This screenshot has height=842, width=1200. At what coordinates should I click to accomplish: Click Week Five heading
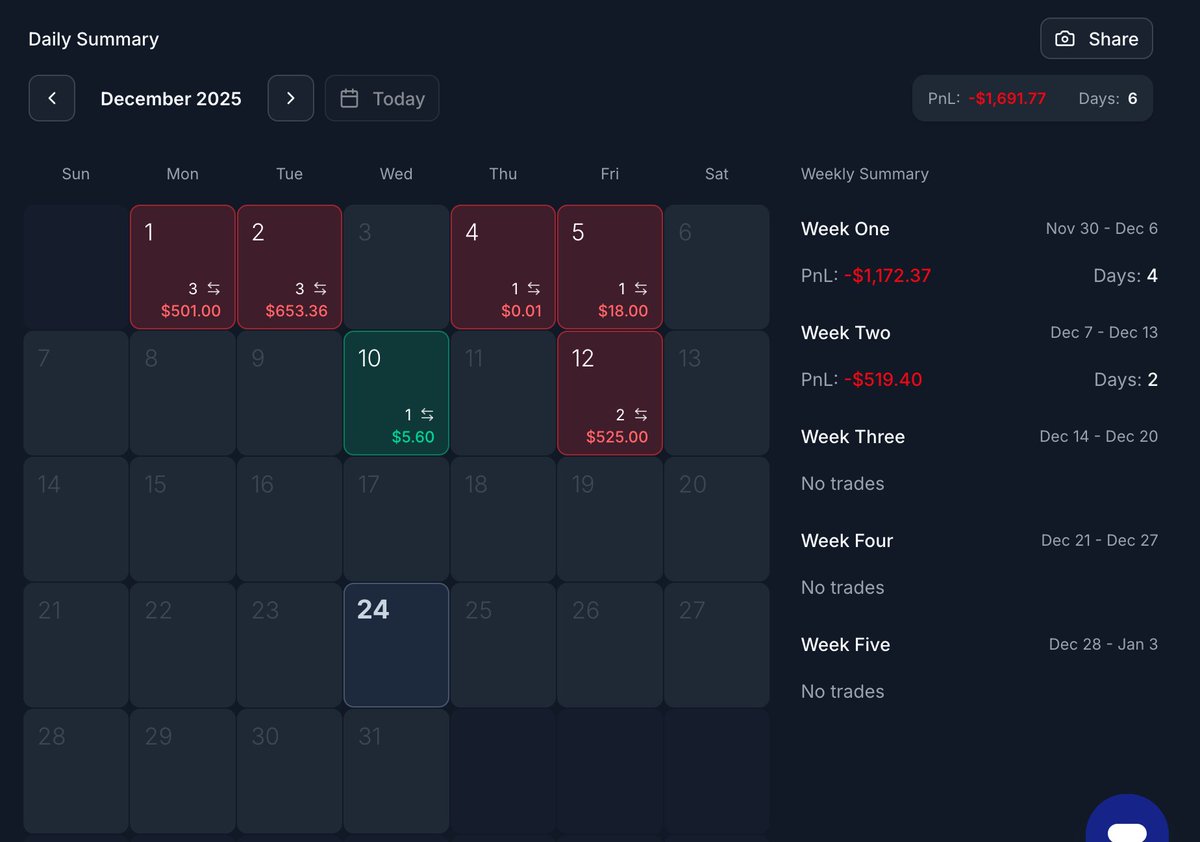click(x=846, y=645)
